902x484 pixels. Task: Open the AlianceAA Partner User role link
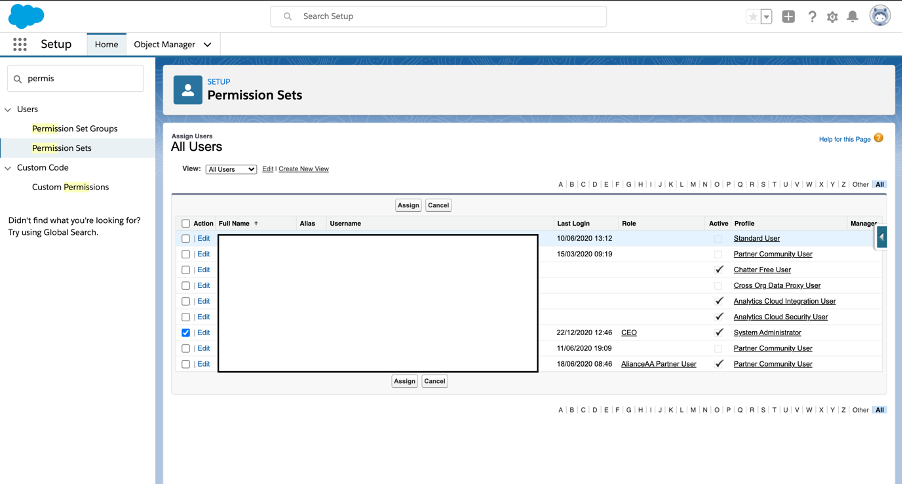(659, 364)
